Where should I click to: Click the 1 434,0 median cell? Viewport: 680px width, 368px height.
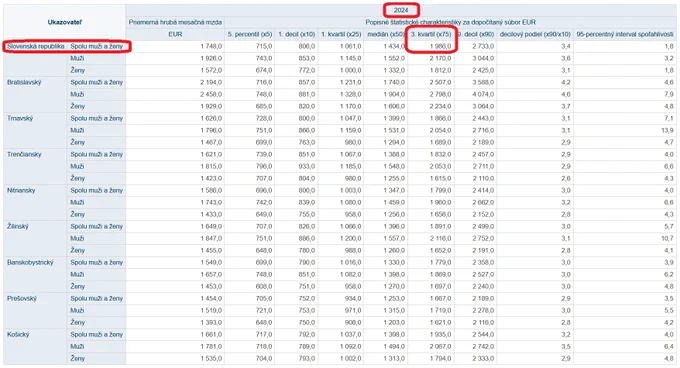point(394,46)
